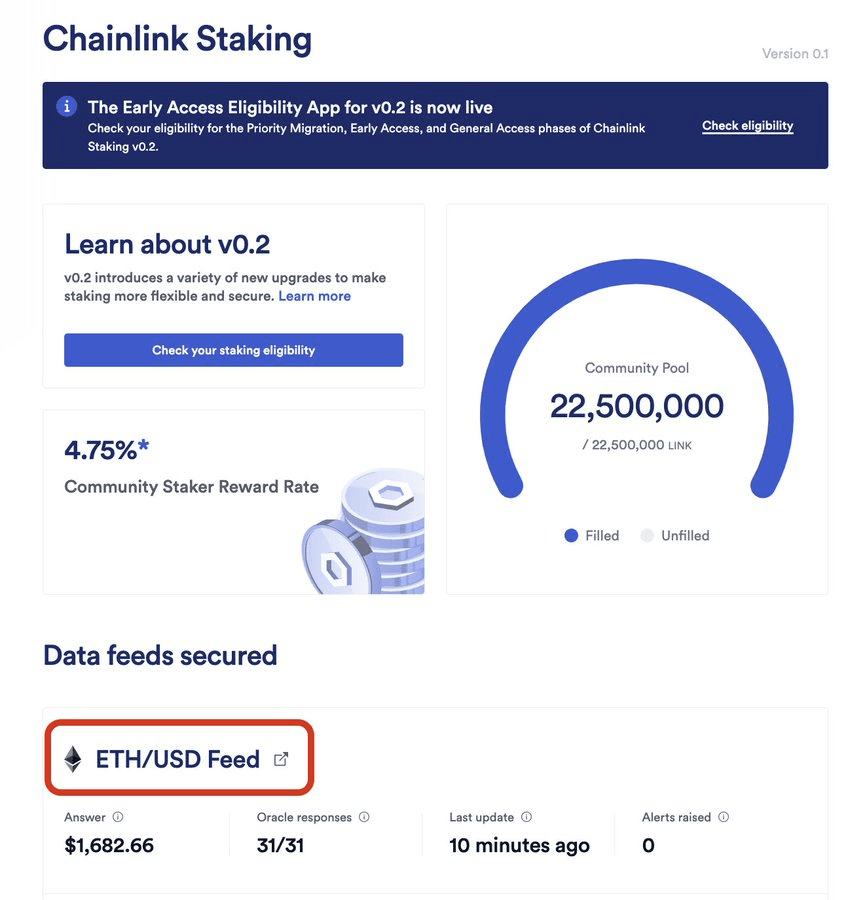Click the $1,682.66 answer value
The image size is (867, 900).
coord(109,846)
